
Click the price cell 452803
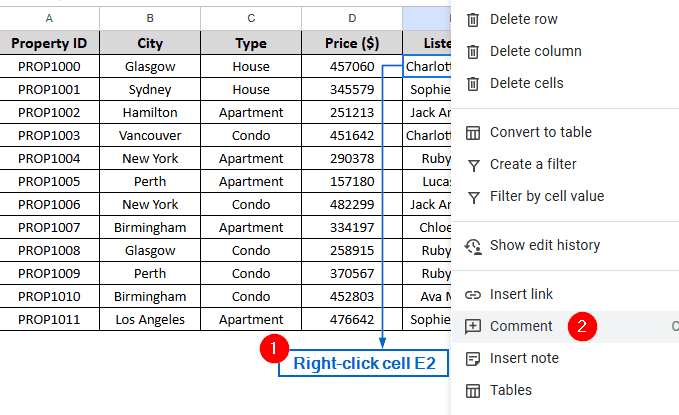[x=352, y=296]
